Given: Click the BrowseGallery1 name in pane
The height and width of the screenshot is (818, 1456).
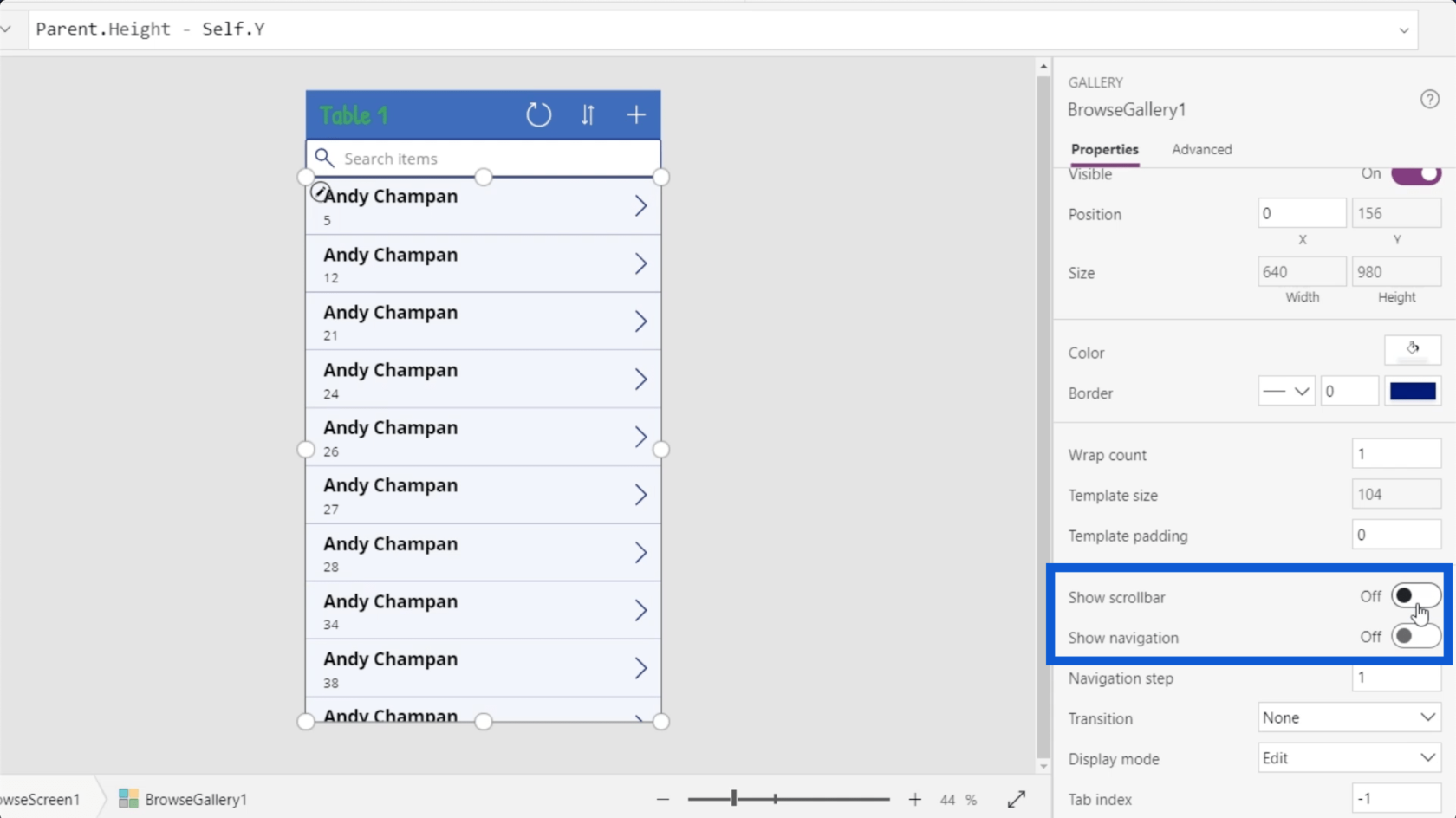Looking at the screenshot, I should 1127,110.
